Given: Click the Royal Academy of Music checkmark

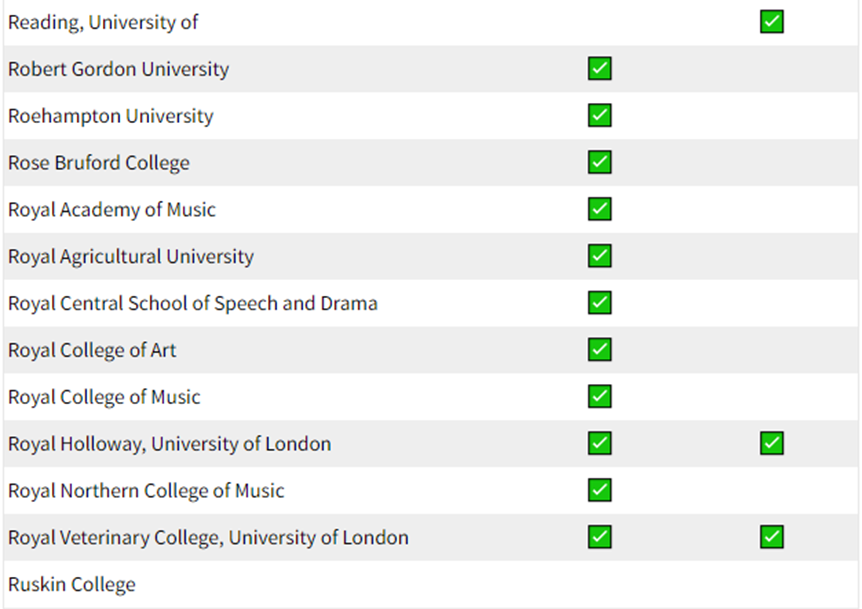Looking at the screenshot, I should click(600, 209).
